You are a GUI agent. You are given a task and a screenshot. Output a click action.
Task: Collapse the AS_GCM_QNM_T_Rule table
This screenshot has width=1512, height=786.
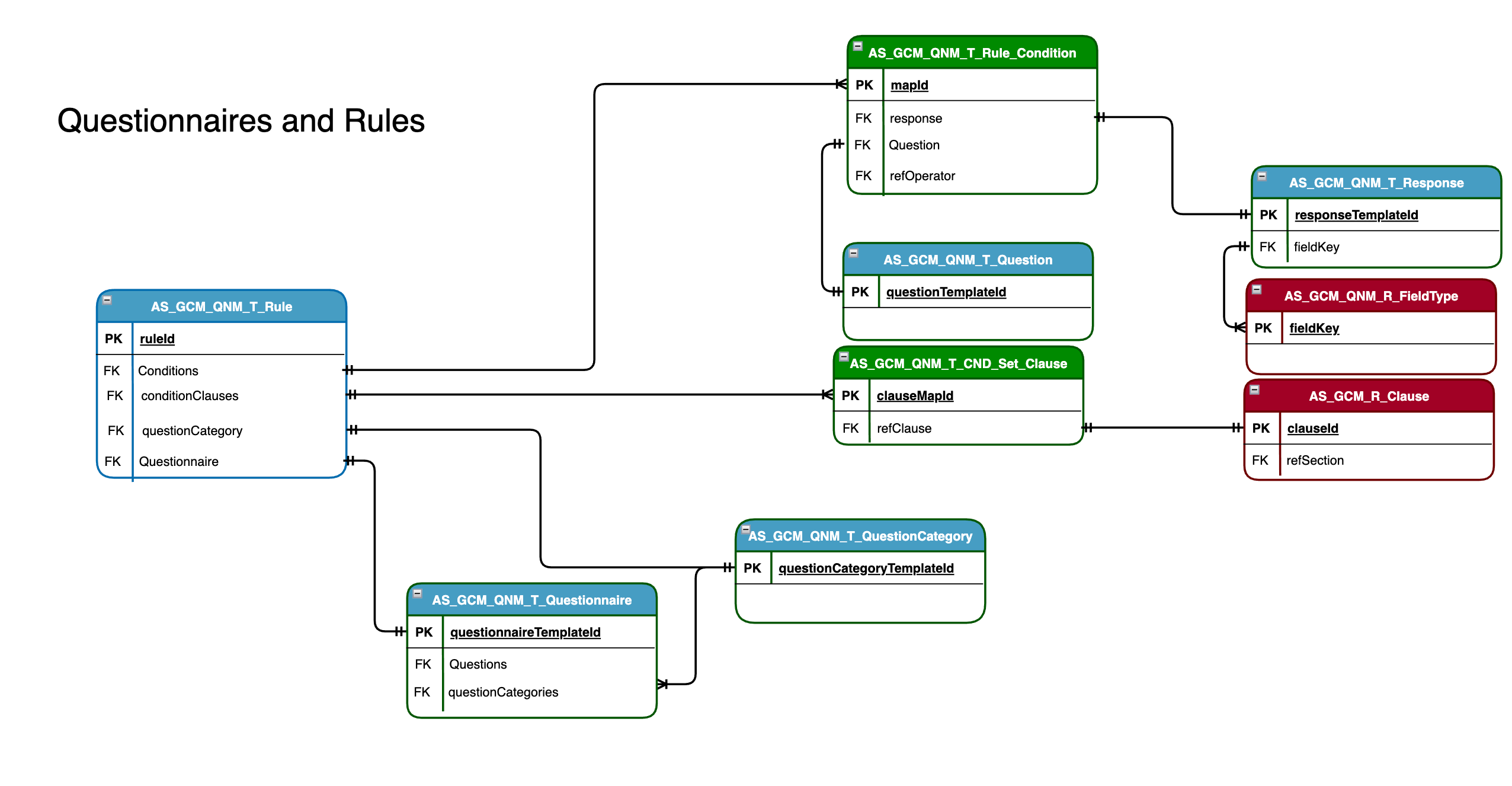pyautogui.click(x=107, y=300)
